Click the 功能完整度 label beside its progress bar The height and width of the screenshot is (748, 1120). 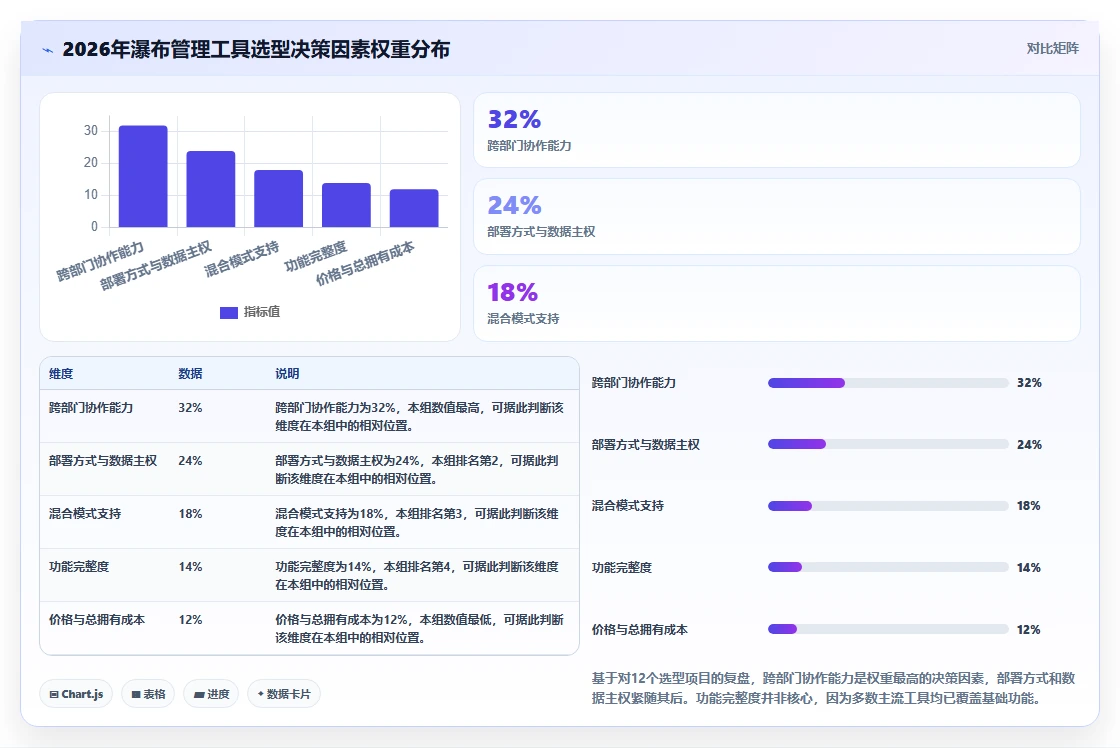click(621, 567)
